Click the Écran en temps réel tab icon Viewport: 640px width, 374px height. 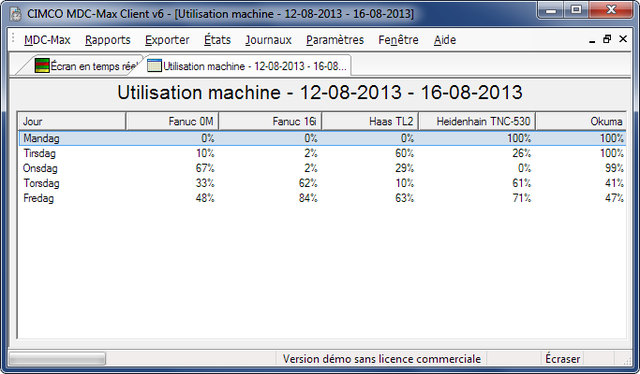(42, 65)
